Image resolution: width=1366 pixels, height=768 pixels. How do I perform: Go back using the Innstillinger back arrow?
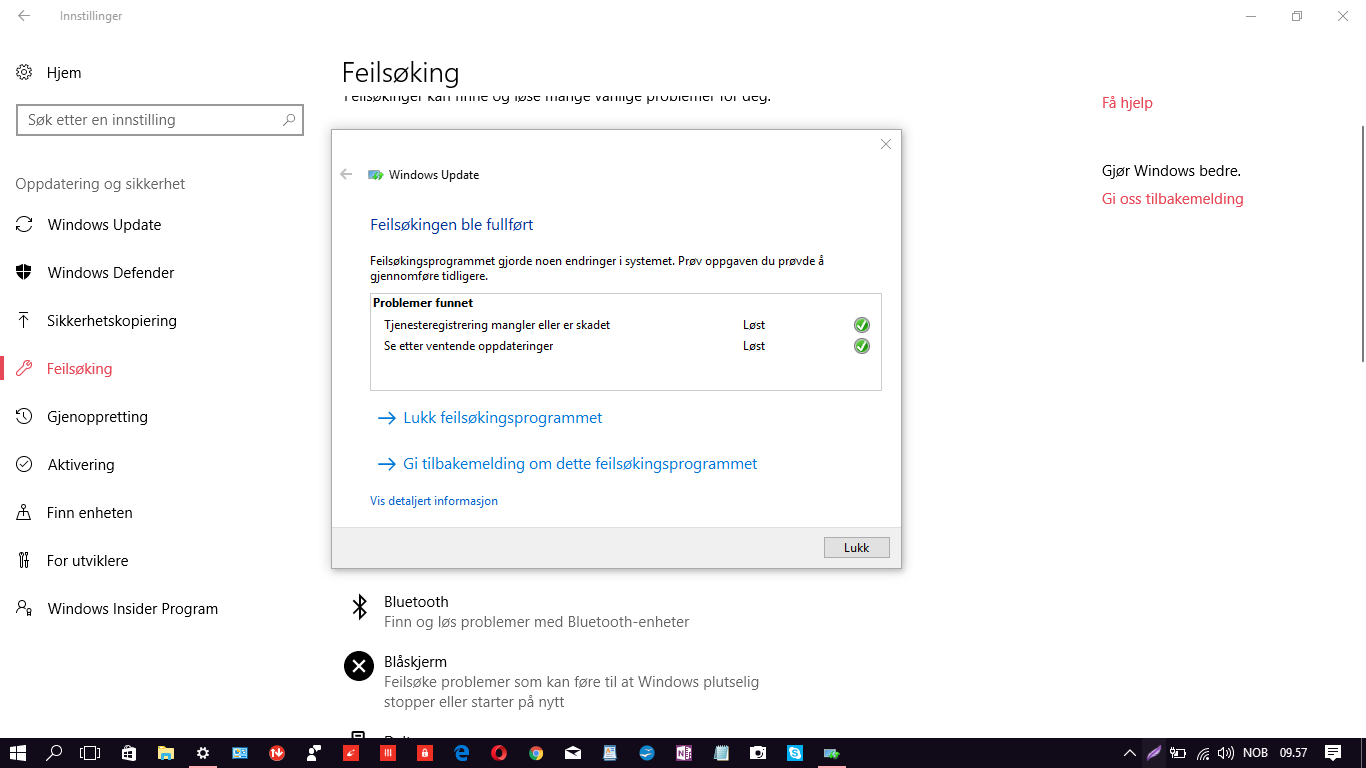tap(24, 16)
